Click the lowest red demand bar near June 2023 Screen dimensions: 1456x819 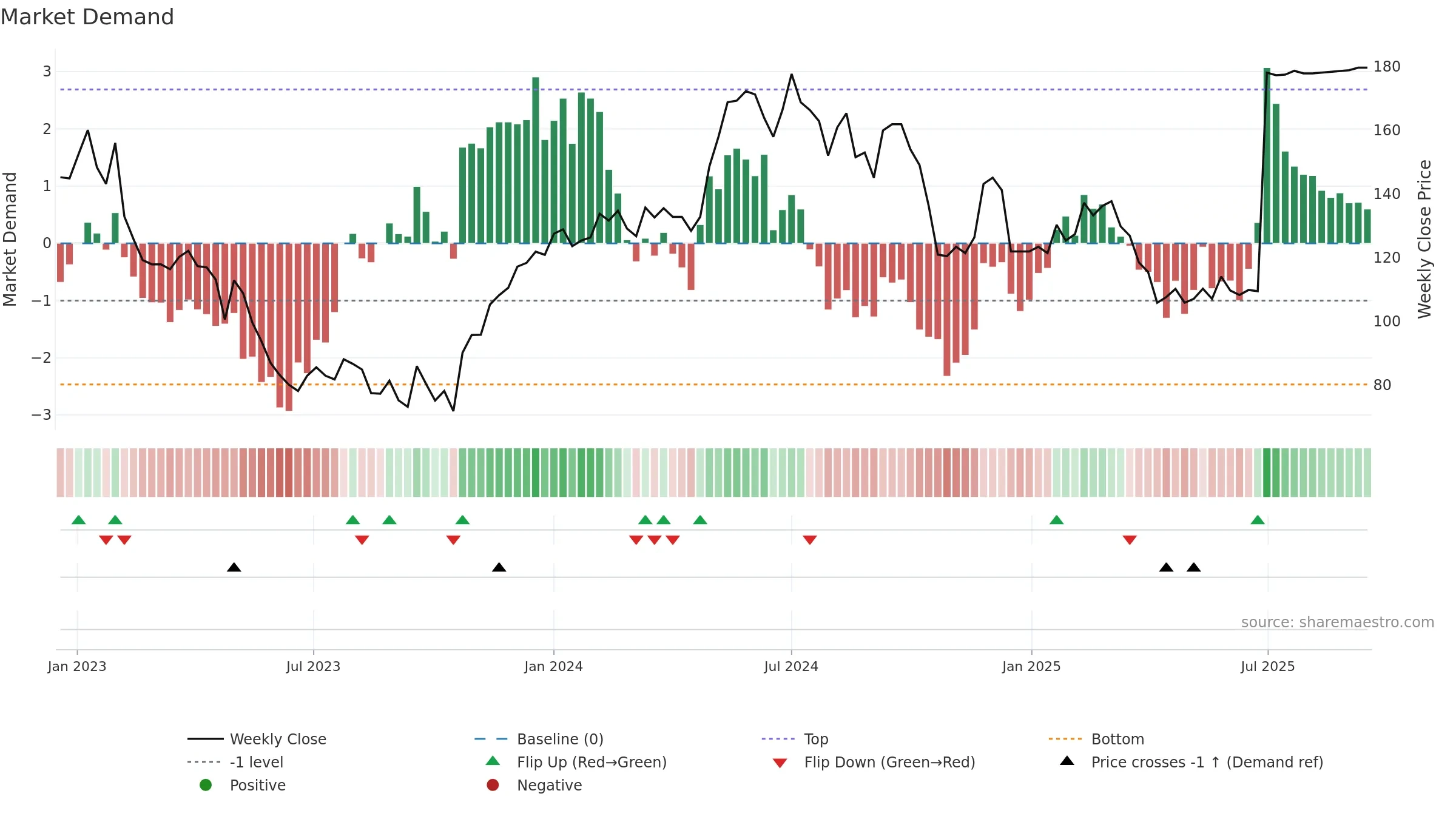289,327
